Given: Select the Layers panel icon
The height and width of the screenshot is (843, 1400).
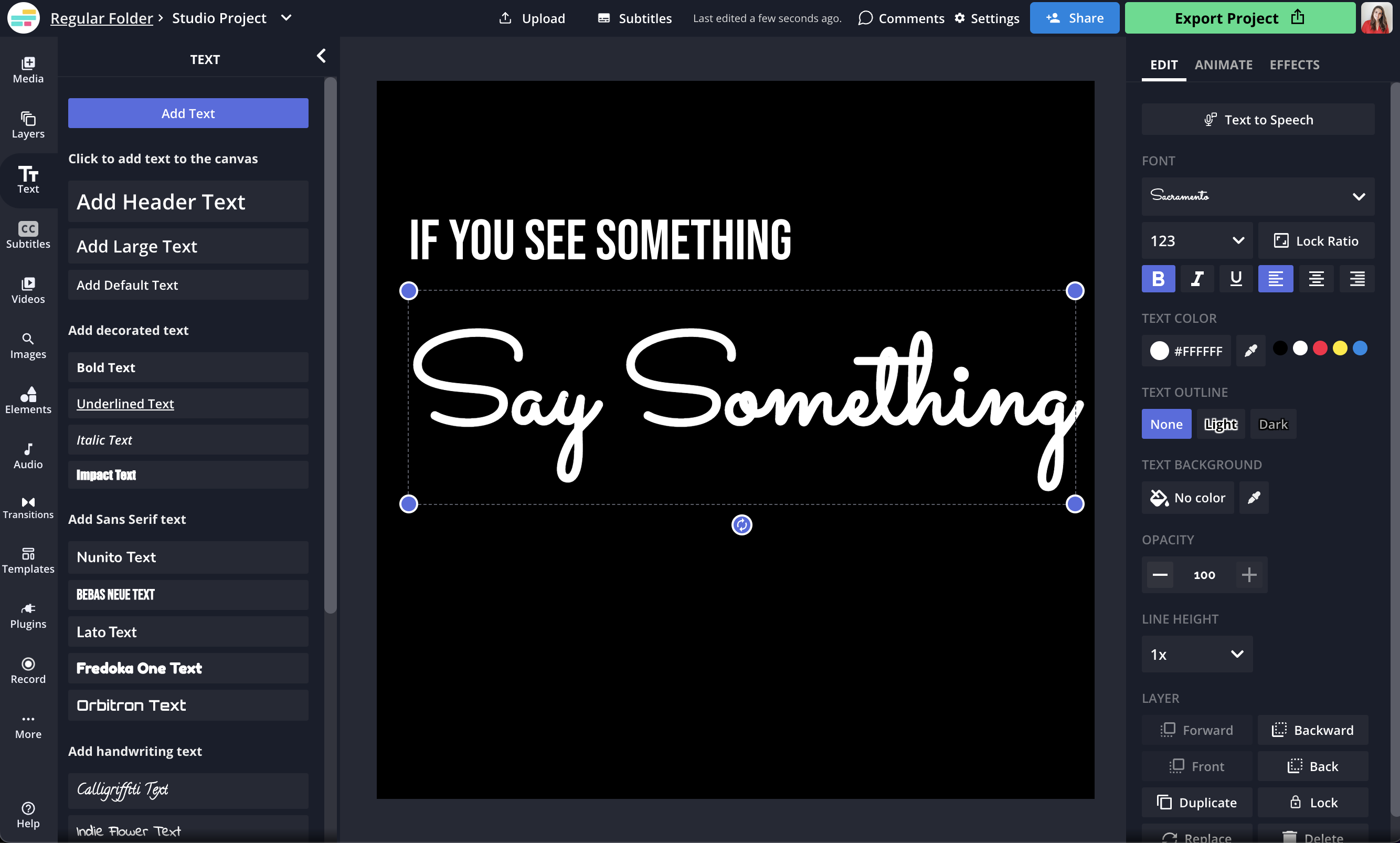Looking at the screenshot, I should pyautogui.click(x=27, y=124).
